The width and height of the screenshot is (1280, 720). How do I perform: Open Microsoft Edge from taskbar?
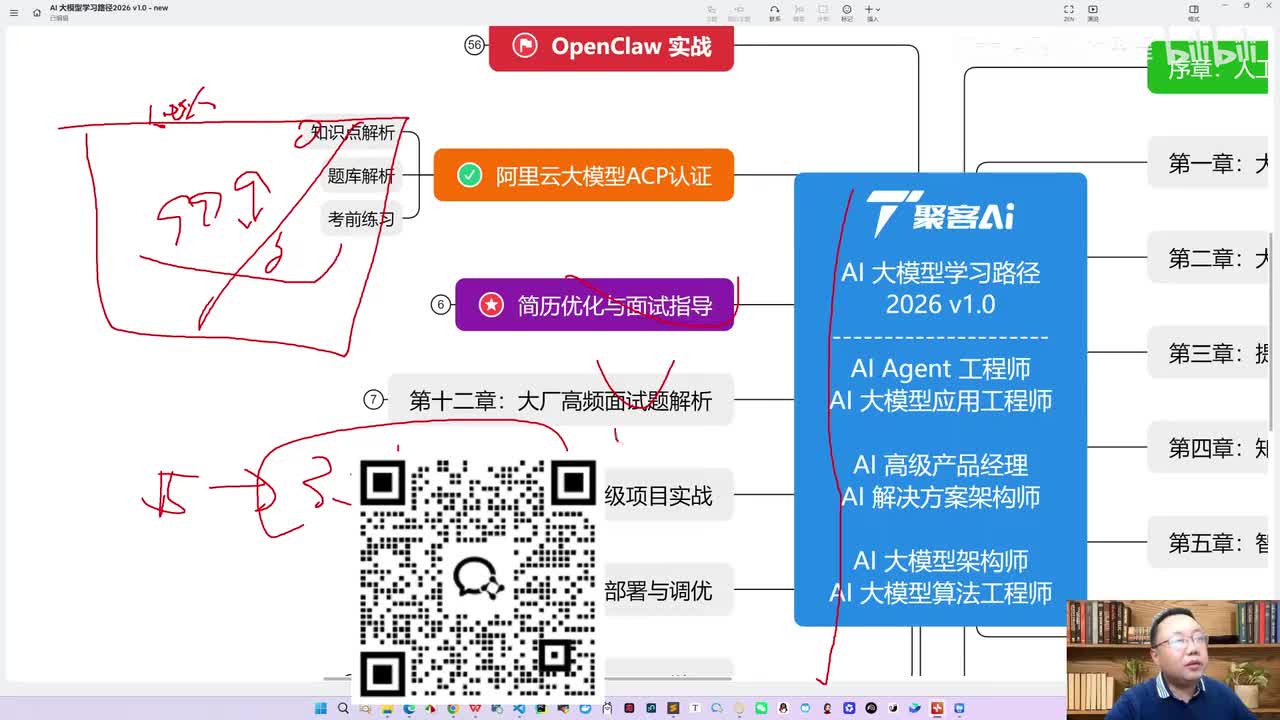(x=409, y=708)
